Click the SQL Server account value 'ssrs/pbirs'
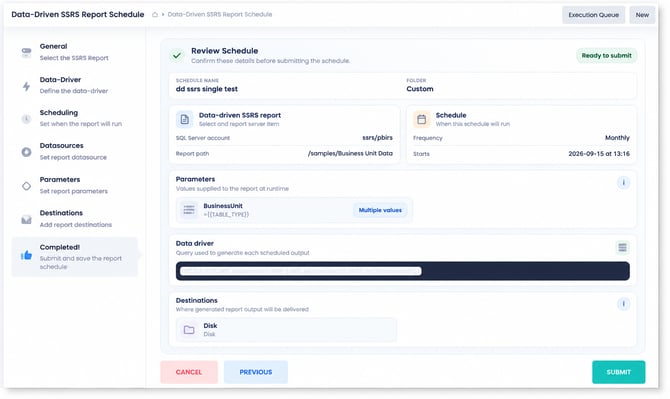Viewport: 670px width, 399px height. [377, 138]
